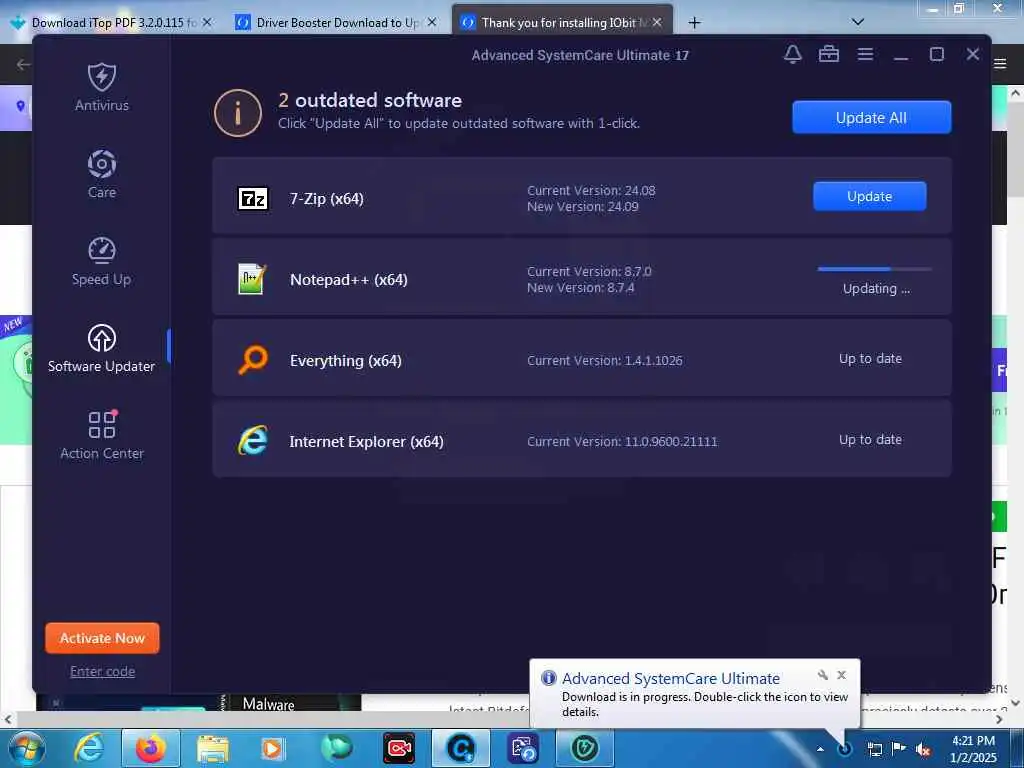Click the Internet Explorer row icon
The height and width of the screenshot is (768, 1024).
(253, 441)
